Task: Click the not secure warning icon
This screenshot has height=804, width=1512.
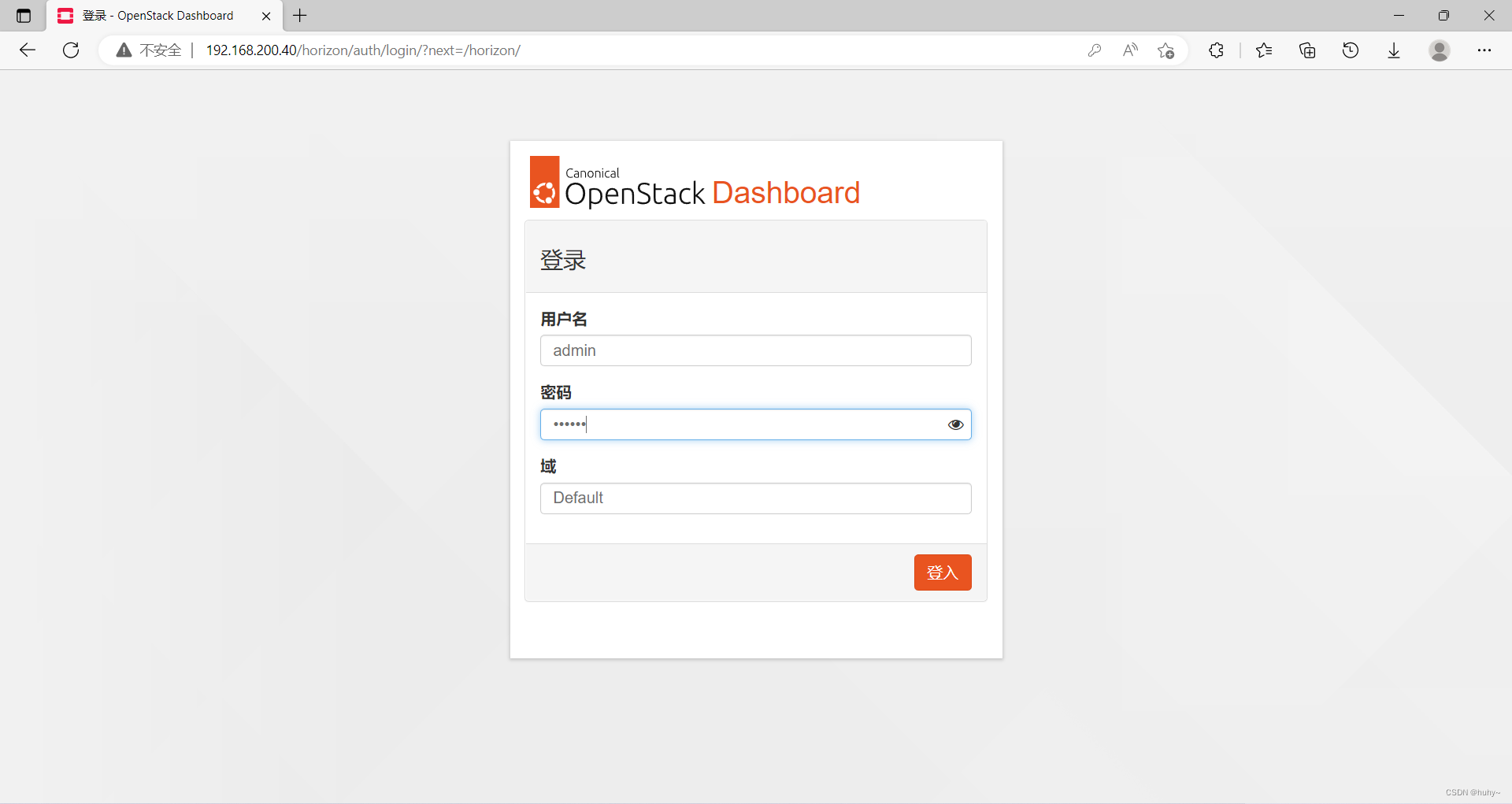Action: [124, 50]
